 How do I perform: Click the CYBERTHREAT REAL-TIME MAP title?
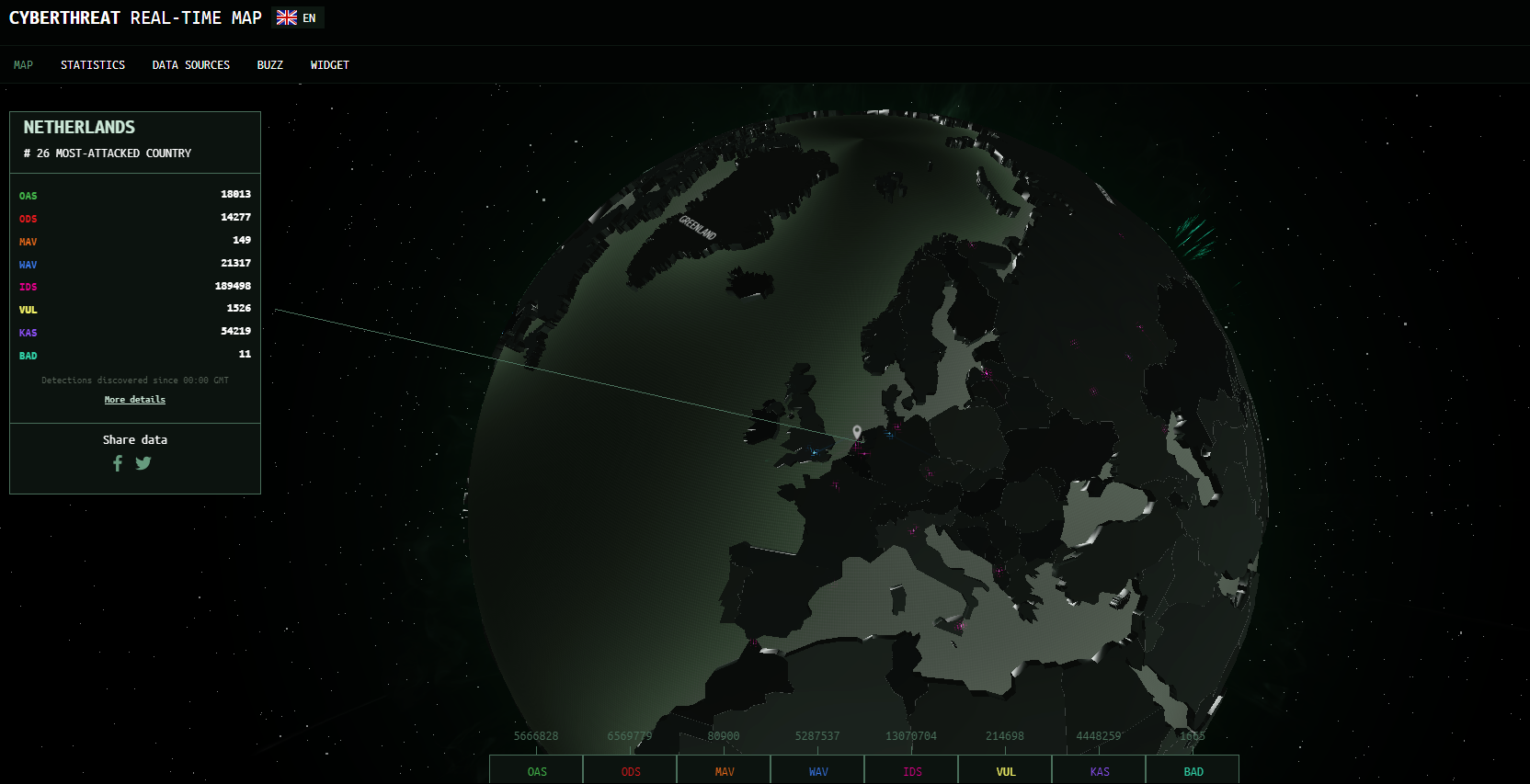click(135, 17)
